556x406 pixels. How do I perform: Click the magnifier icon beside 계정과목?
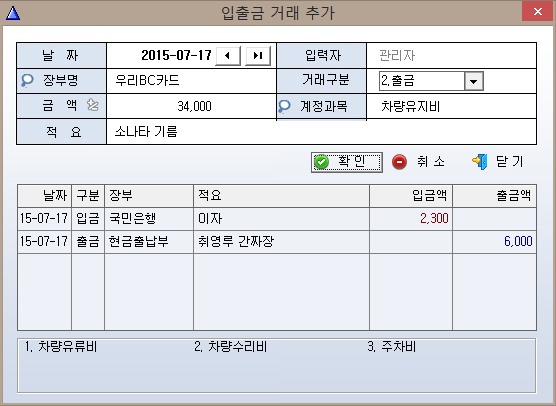(x=284, y=106)
